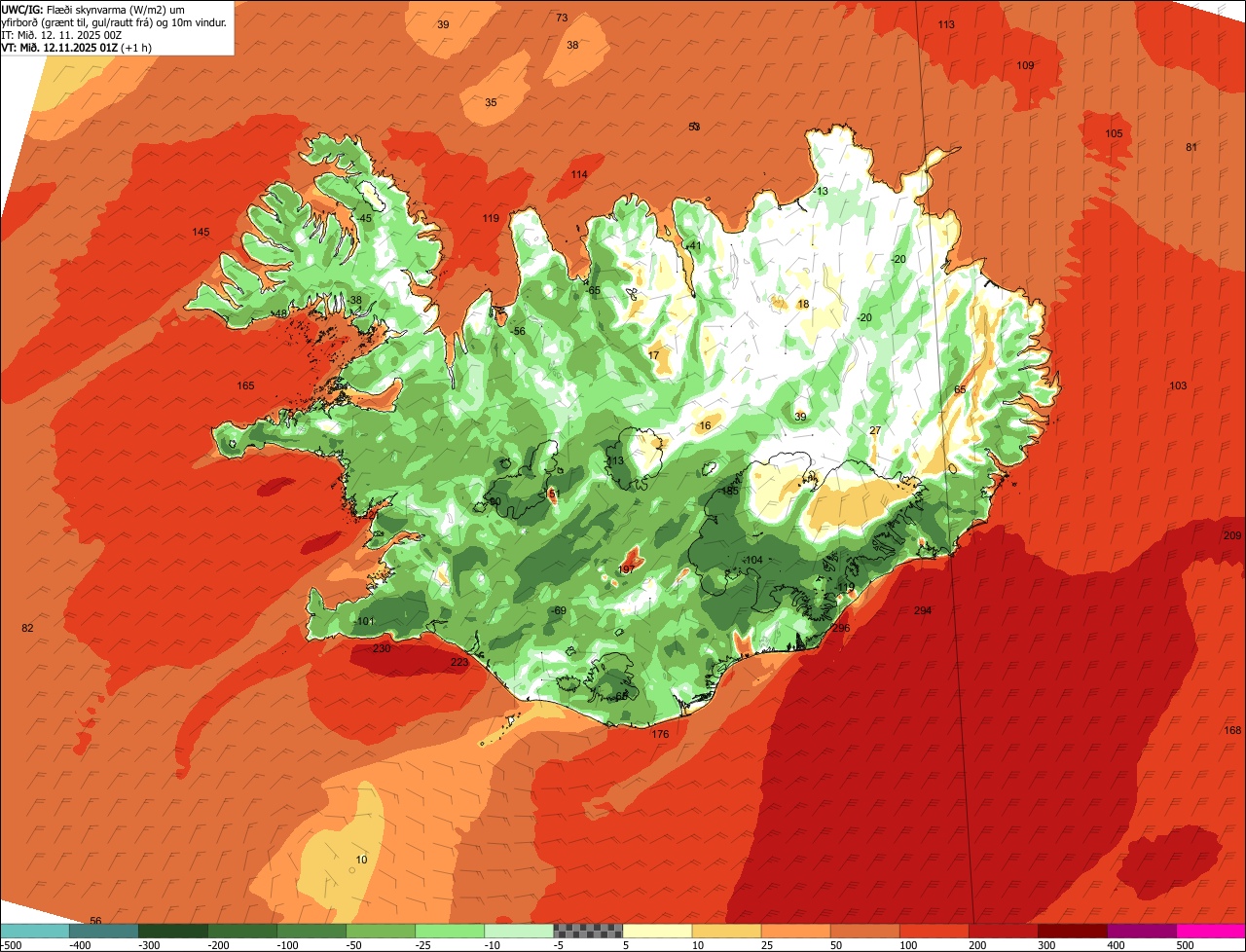The image size is (1246, 952).
Task: Select the value "223" off the south coast
Action: pyautogui.click(x=459, y=662)
